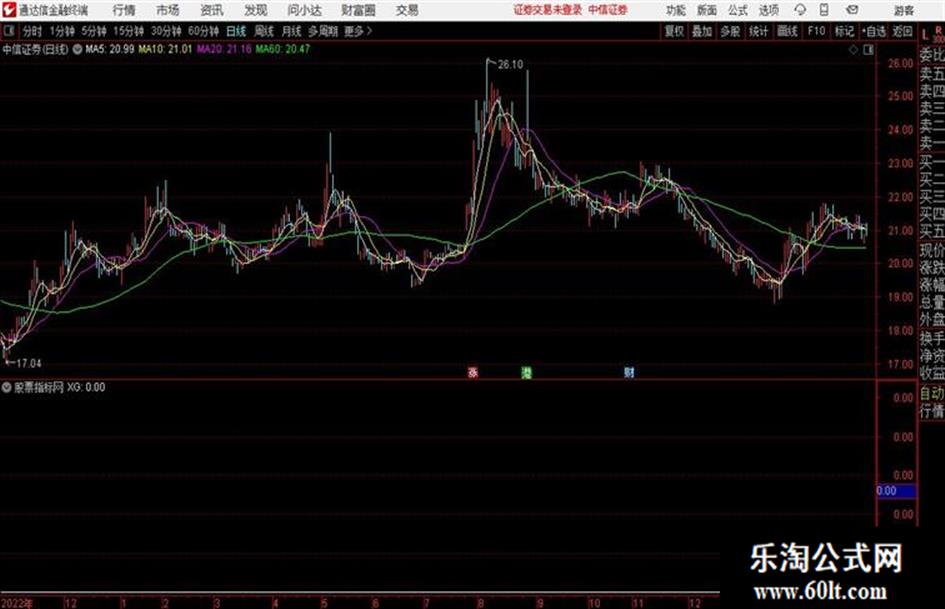Click the 多股 multi-stock button

pyautogui.click(x=730, y=31)
